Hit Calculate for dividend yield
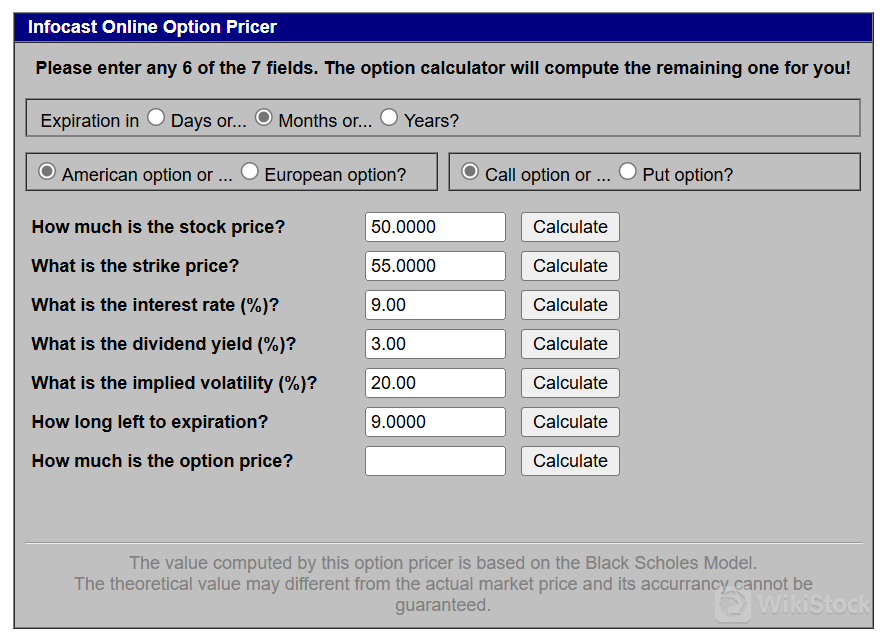Viewport: 880px width, 640px height. click(570, 344)
